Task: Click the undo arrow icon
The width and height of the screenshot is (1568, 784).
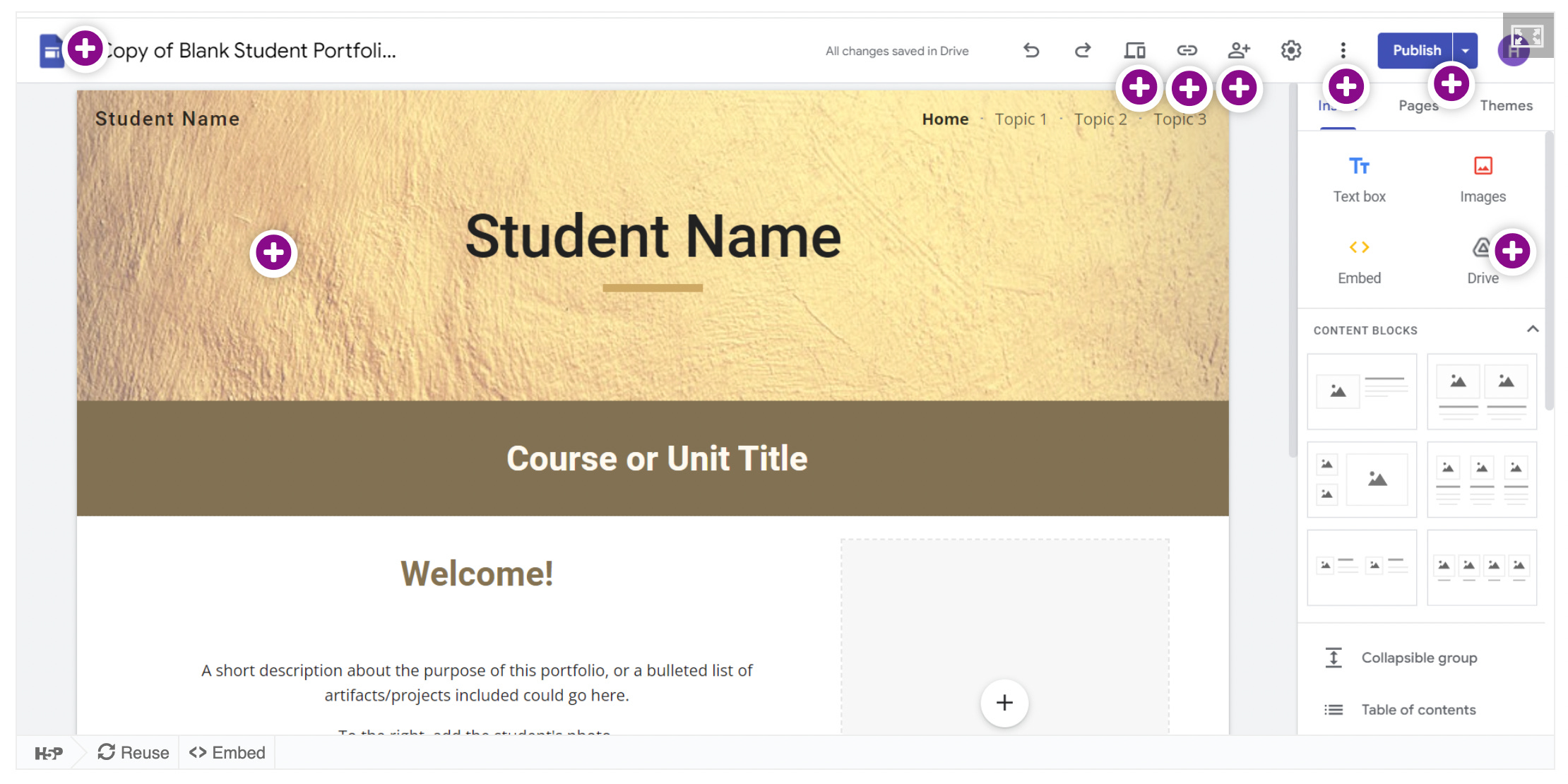Action: (1031, 50)
